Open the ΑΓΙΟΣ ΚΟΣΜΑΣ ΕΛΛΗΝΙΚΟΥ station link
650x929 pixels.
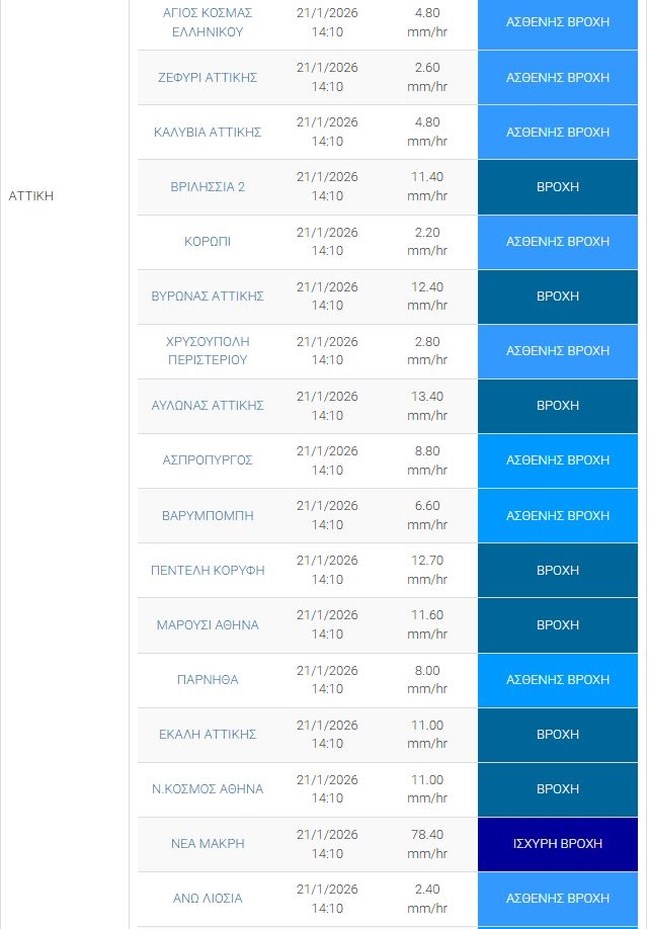[x=207, y=22]
